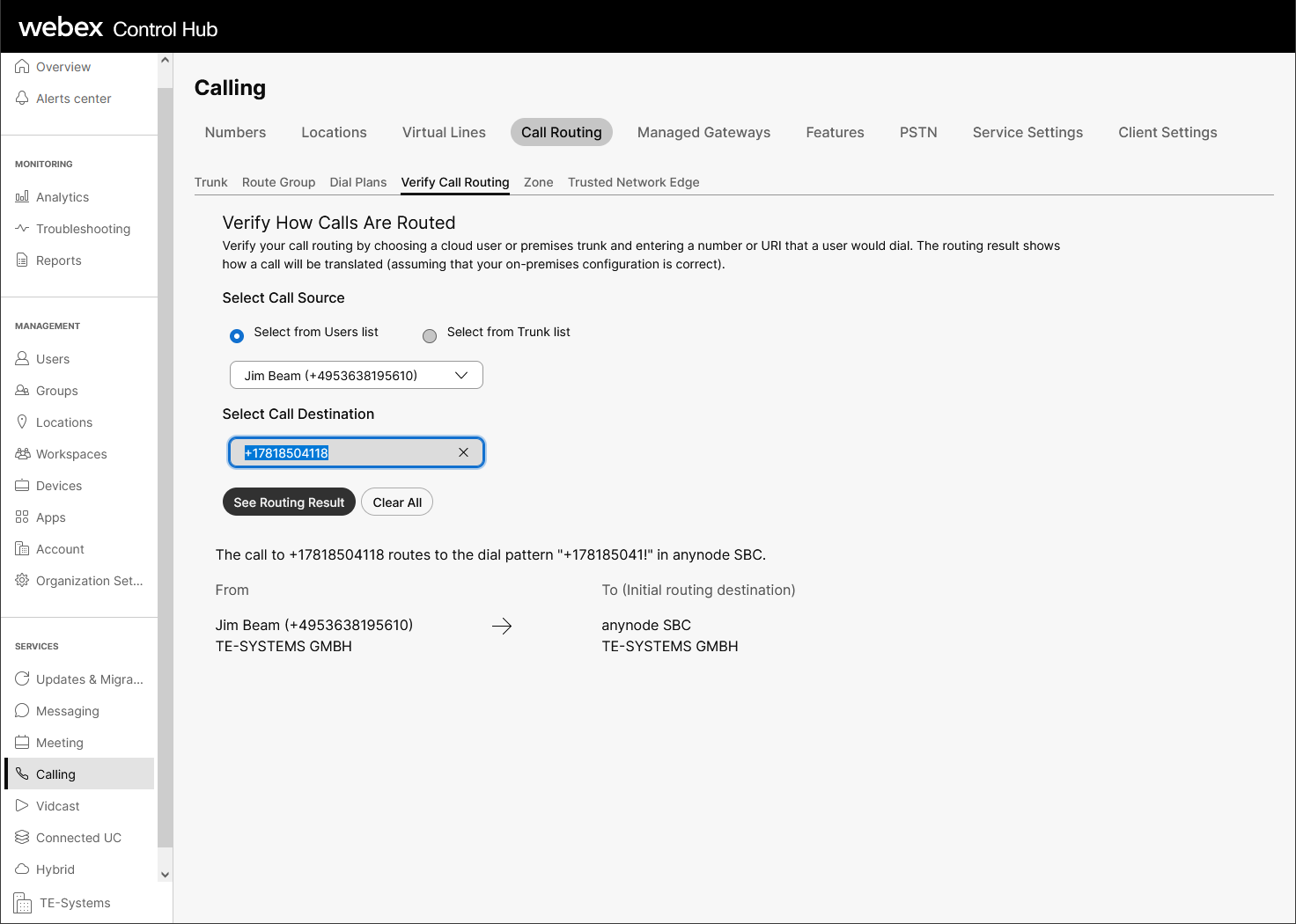The image size is (1296, 924).
Task: Switch to the PSTN tab
Action: [x=918, y=132]
